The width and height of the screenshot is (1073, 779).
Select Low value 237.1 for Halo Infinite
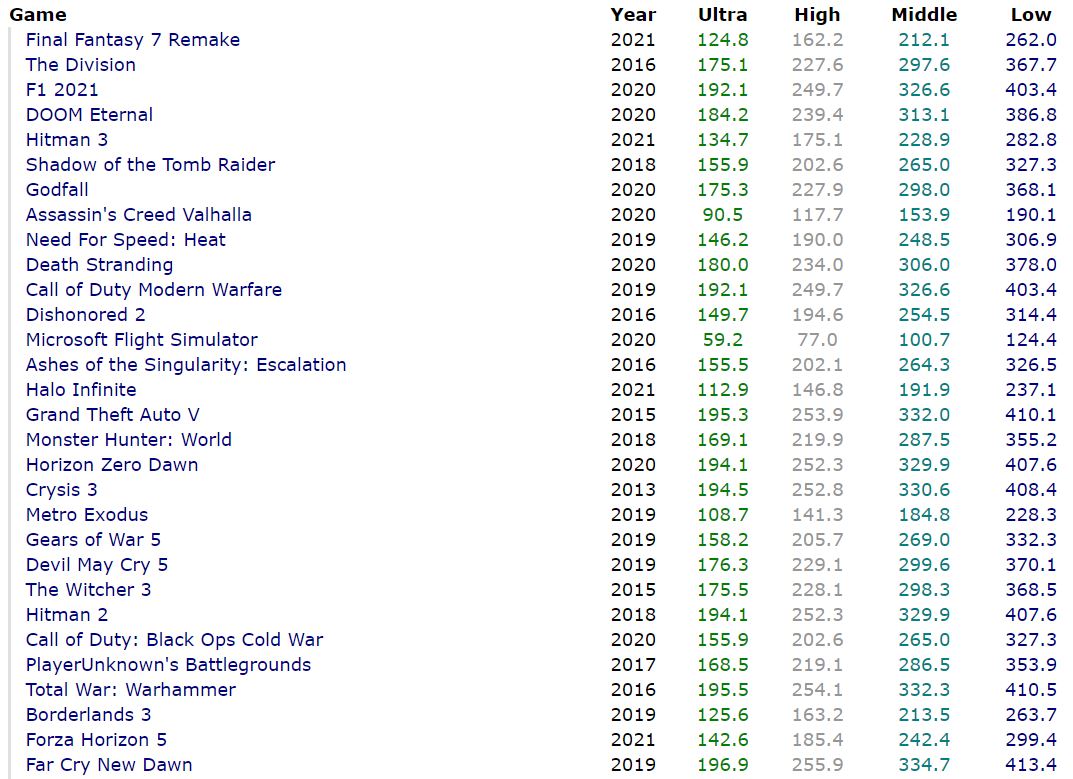coord(1031,390)
